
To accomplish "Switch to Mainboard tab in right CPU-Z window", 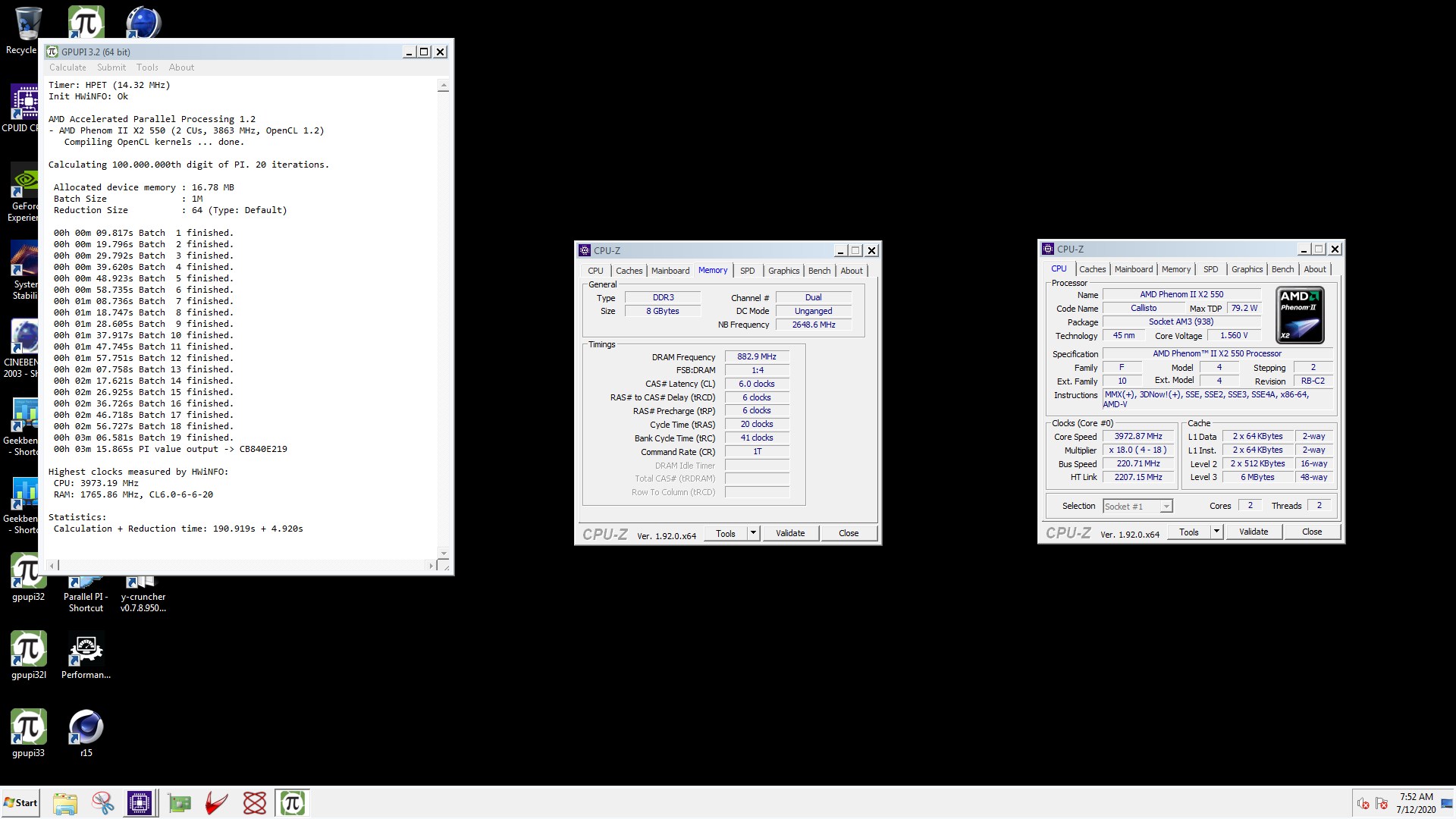I will (x=1134, y=269).
